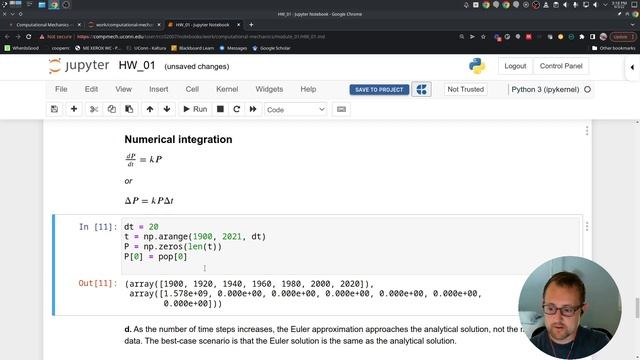Open the command palette keyboard icon
Image resolution: width=640 pixels, height=360 pixels.
[341, 109]
